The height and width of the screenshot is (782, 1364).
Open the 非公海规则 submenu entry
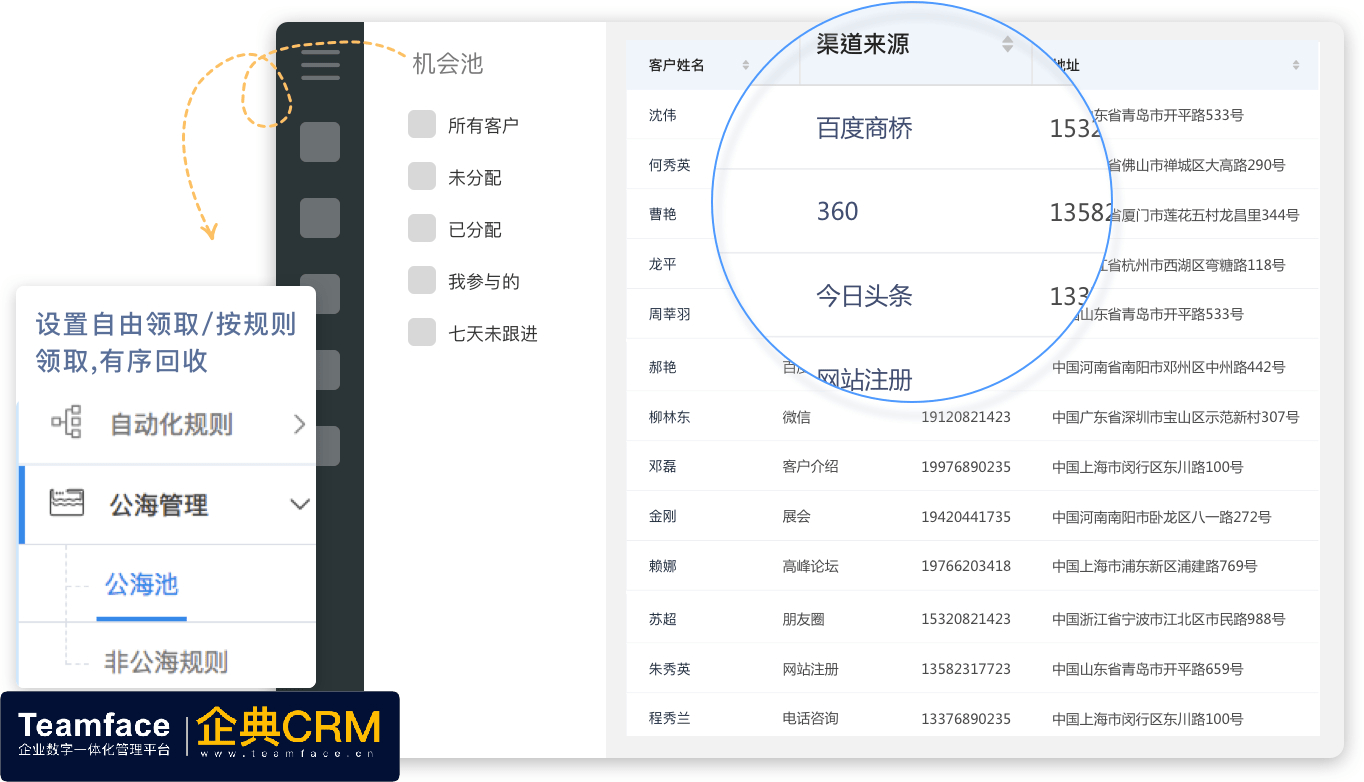point(166,662)
